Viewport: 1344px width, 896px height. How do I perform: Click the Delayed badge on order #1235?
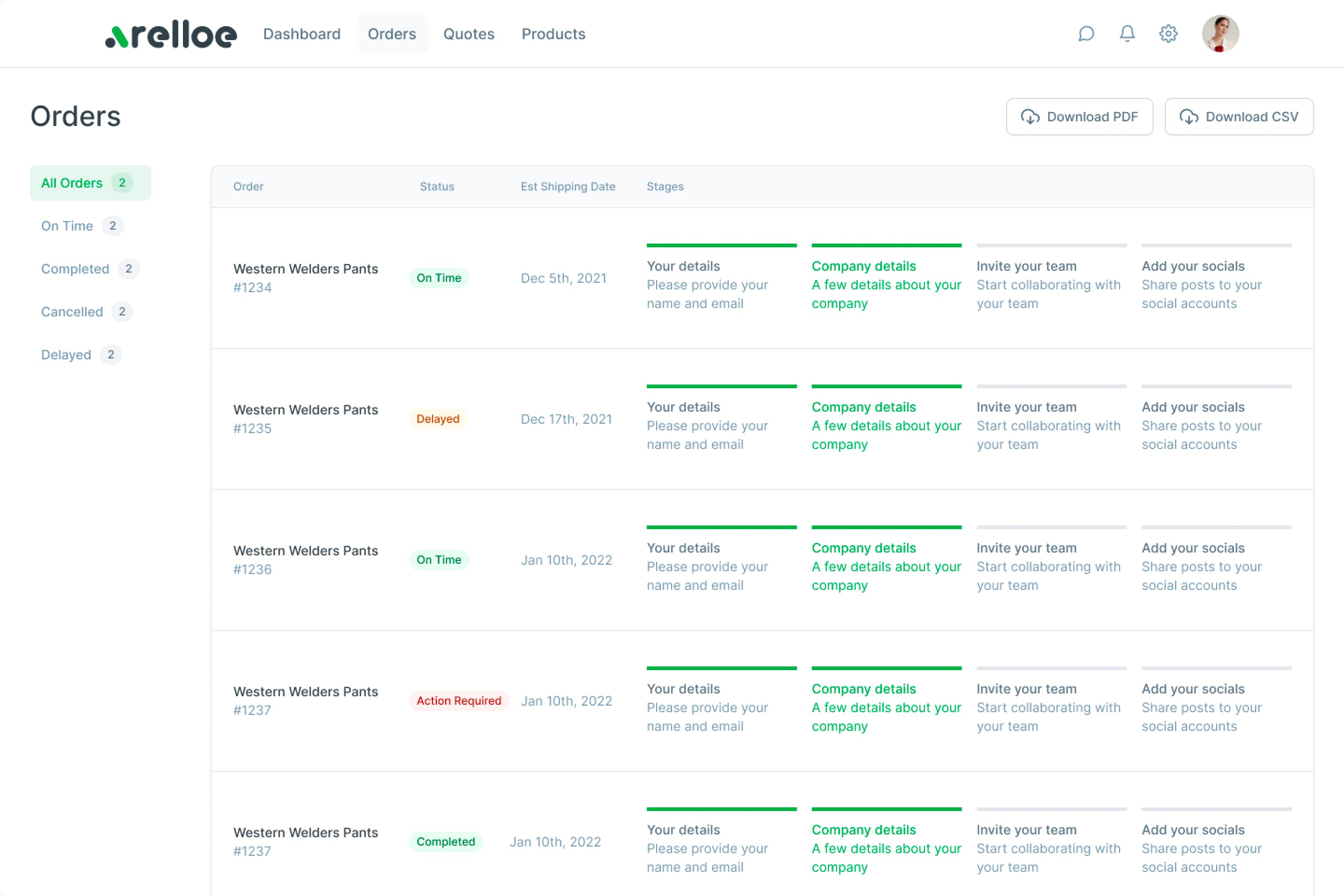tap(438, 419)
